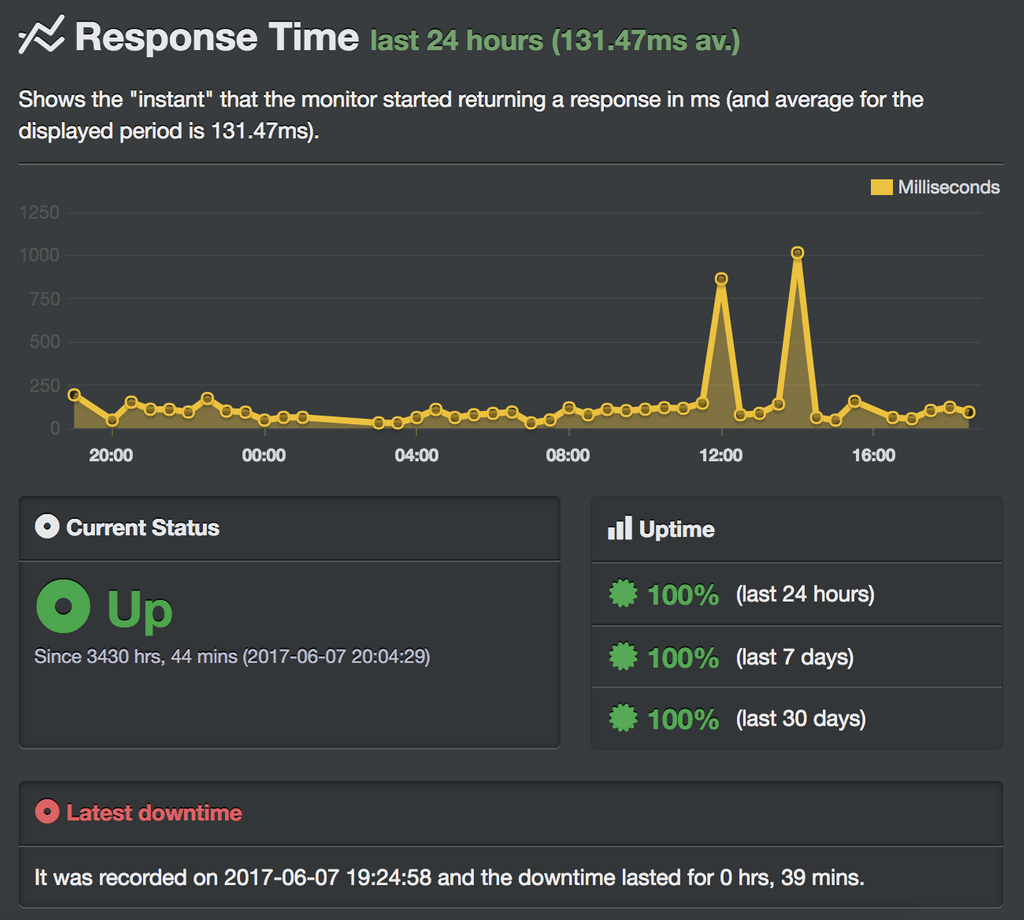Click the green badge beside last 30 days
This screenshot has height=920, width=1024.
pos(623,718)
